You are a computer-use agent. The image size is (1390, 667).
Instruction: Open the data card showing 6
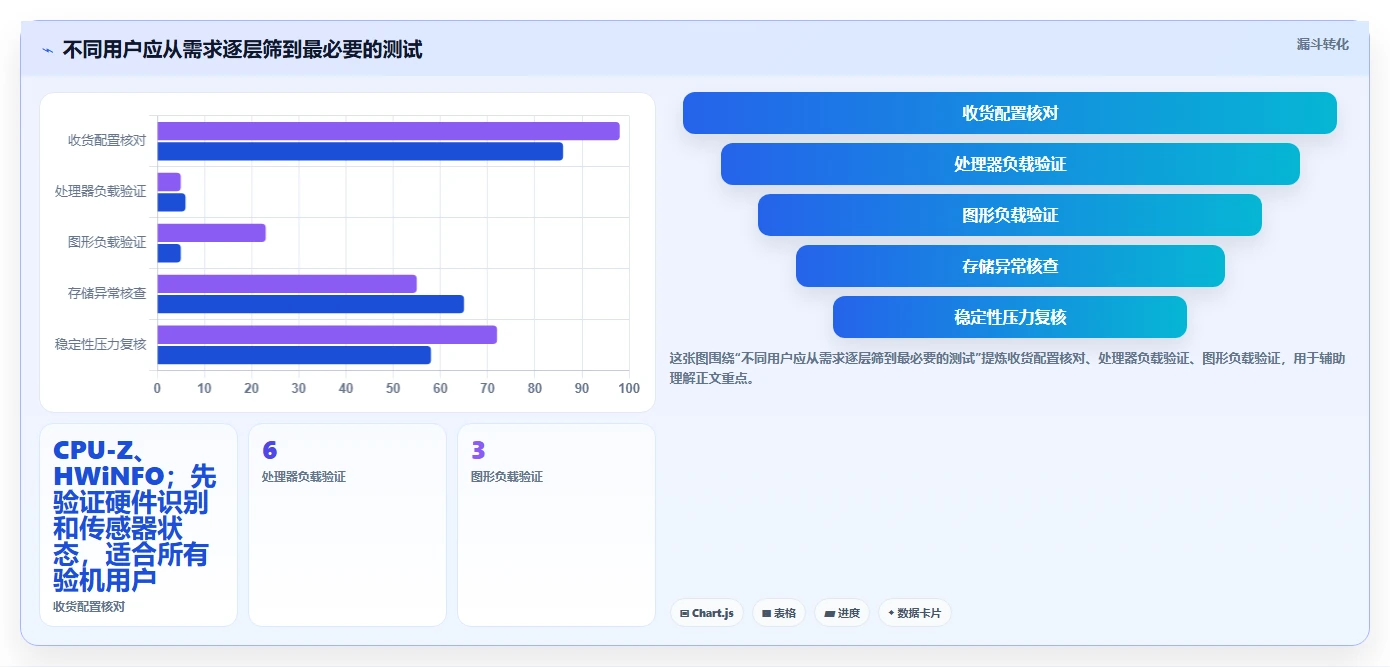[347, 525]
